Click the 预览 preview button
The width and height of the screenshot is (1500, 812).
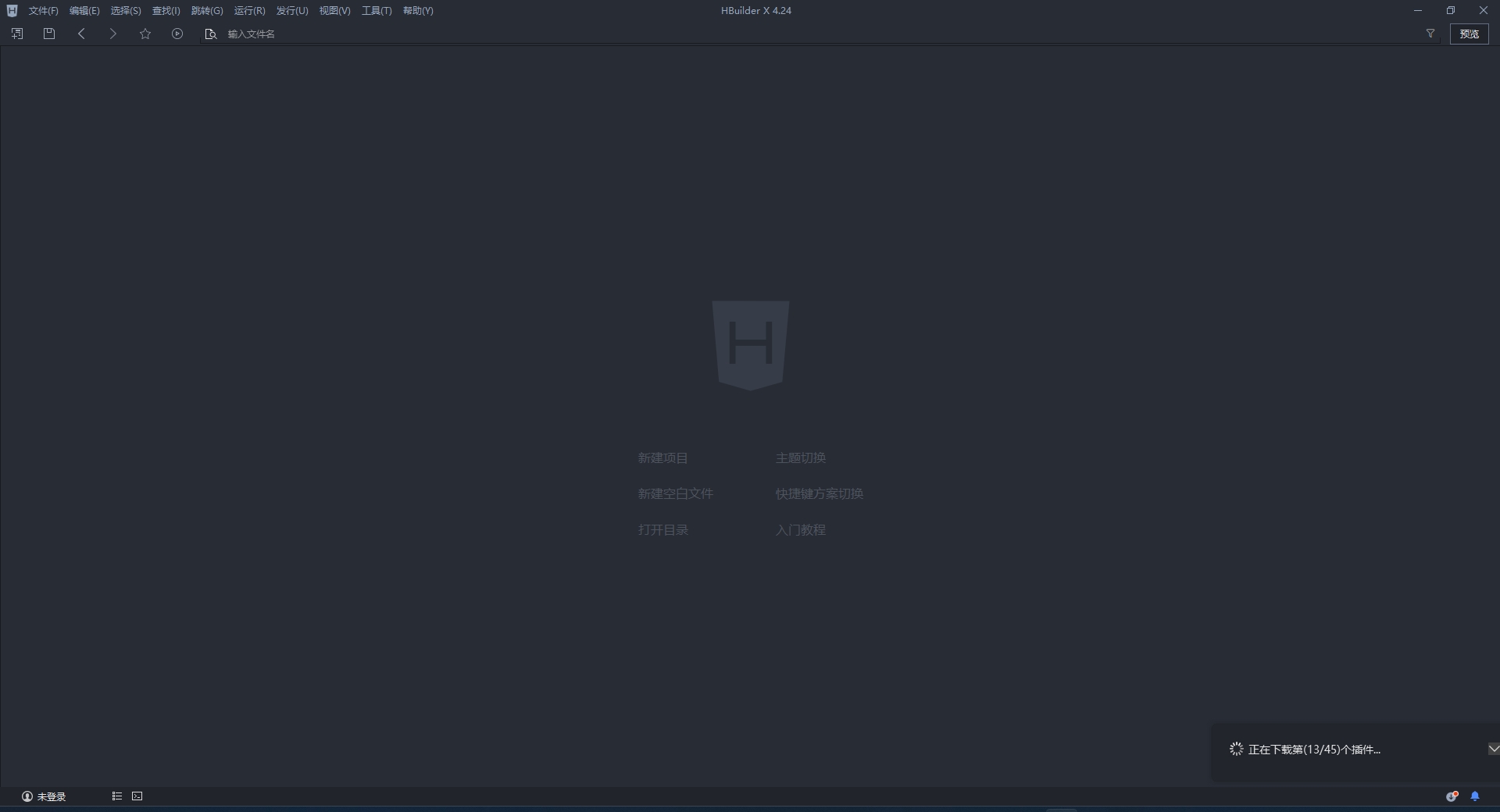pyautogui.click(x=1470, y=34)
